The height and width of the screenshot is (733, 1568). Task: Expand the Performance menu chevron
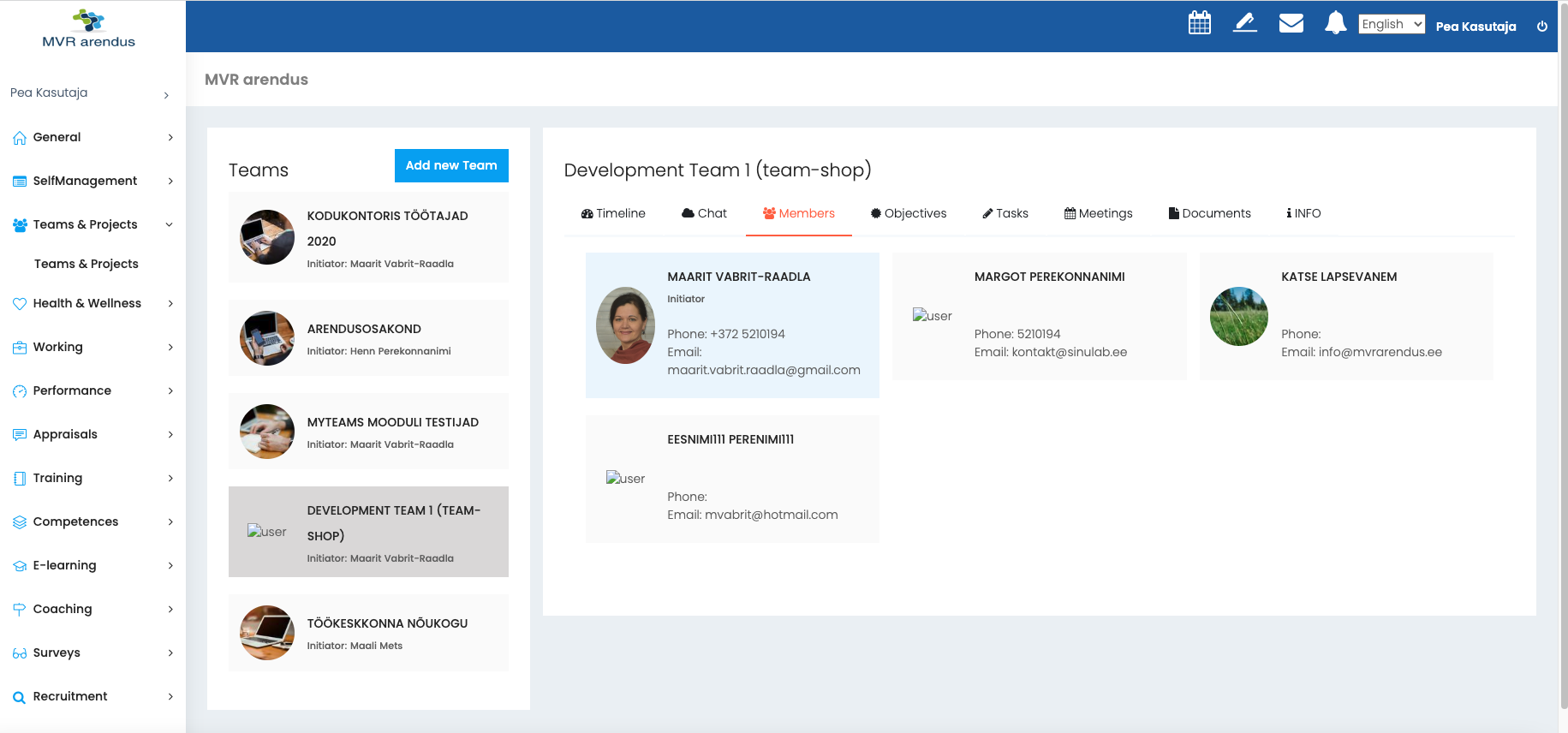coord(170,390)
